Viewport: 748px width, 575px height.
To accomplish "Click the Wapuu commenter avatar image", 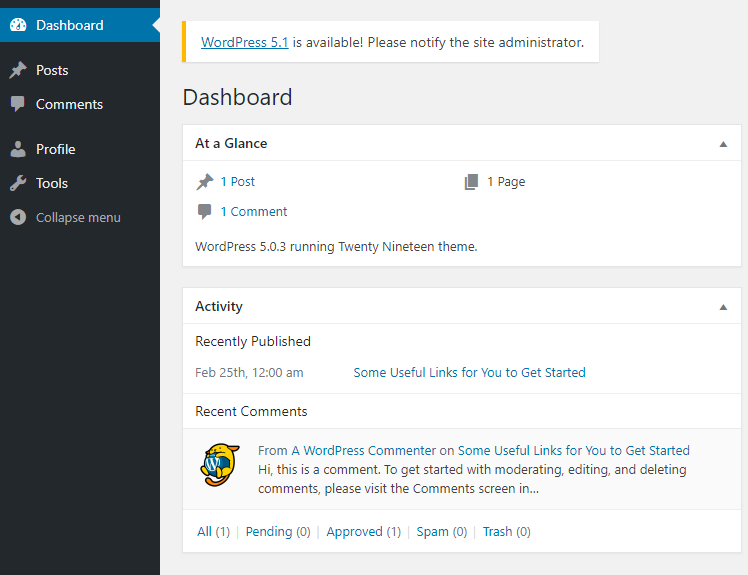I will (x=220, y=465).
